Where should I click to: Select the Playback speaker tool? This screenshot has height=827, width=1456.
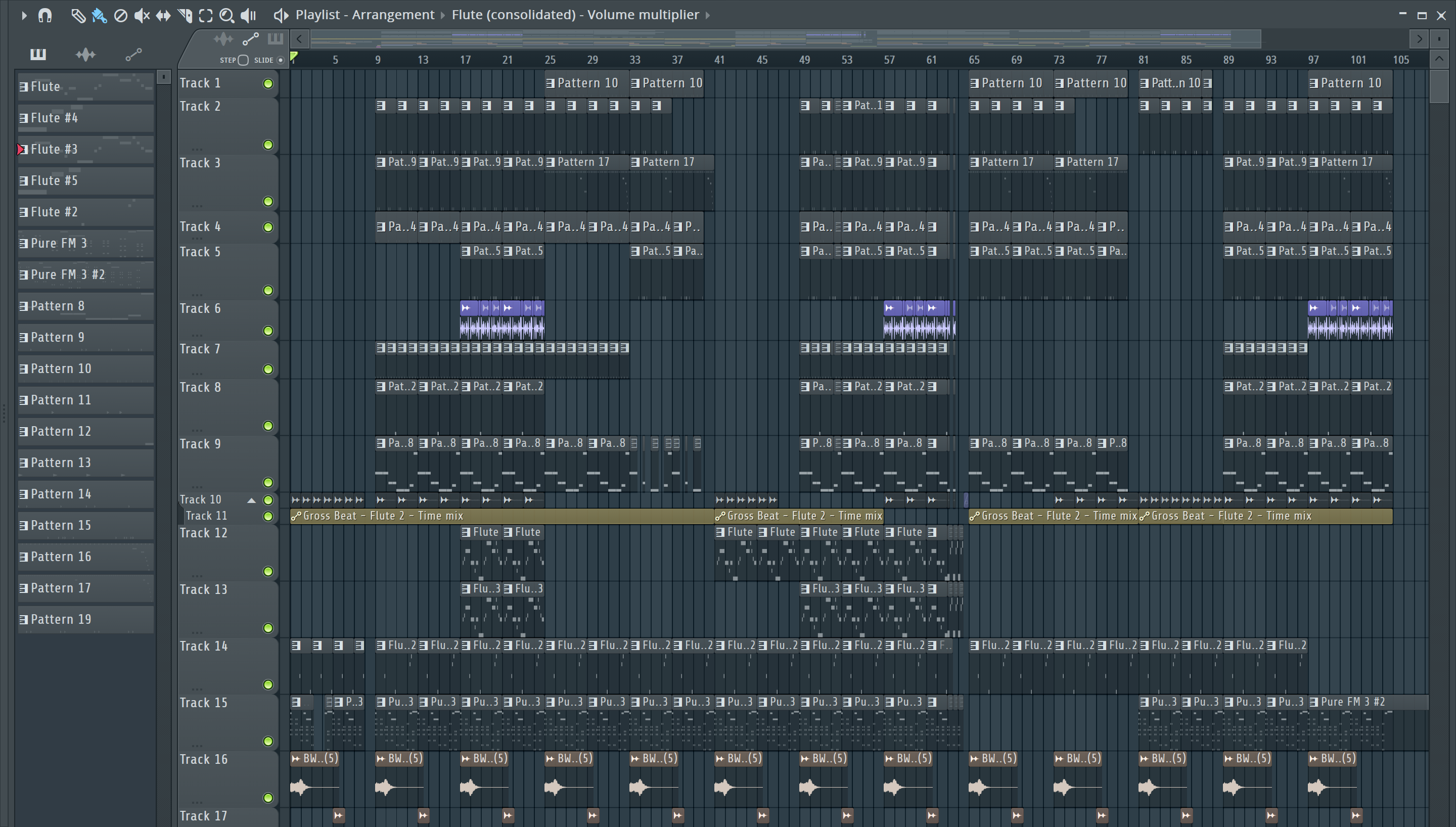point(248,15)
